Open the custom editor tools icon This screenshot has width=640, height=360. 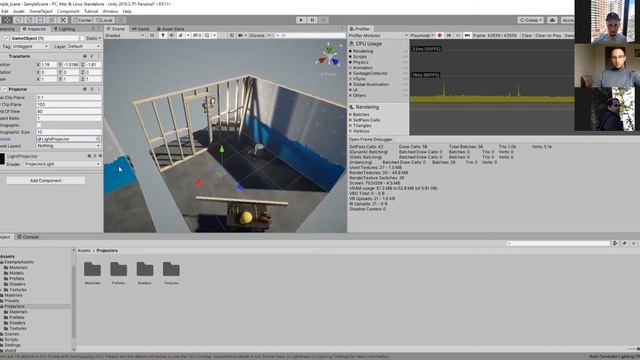tap(62, 20)
